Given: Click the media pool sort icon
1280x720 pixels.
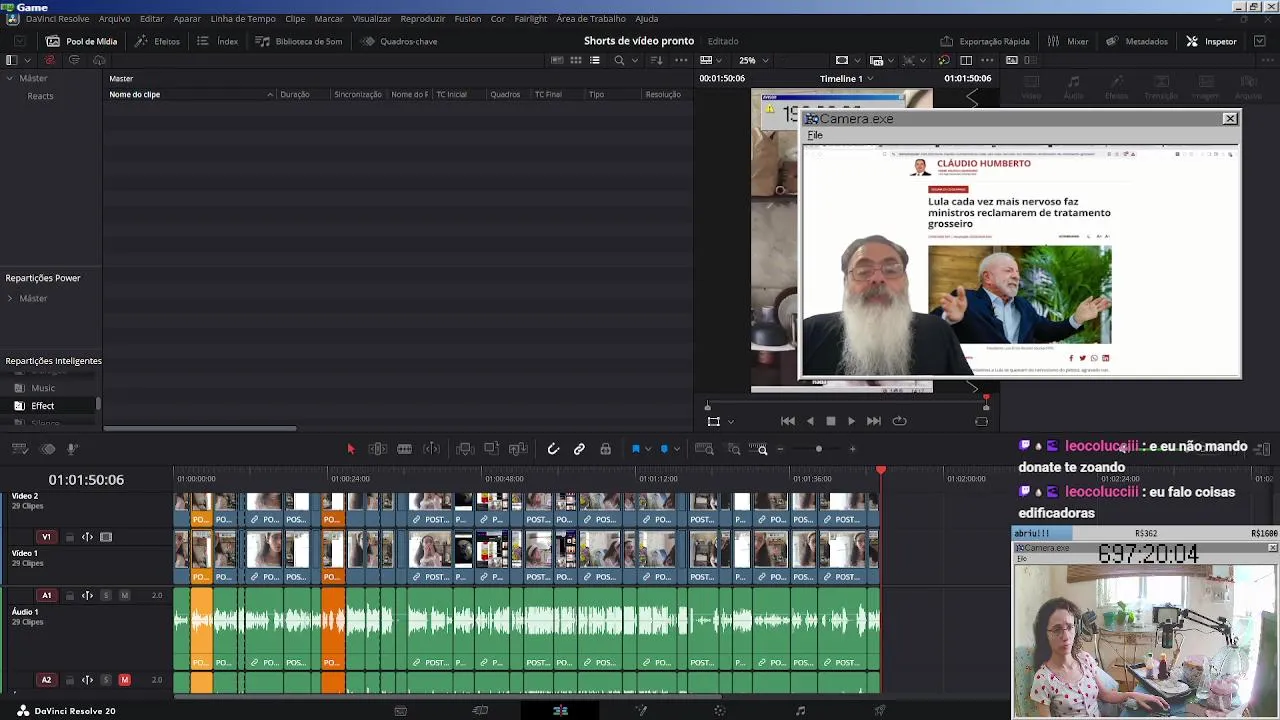Looking at the screenshot, I should tap(656, 60).
